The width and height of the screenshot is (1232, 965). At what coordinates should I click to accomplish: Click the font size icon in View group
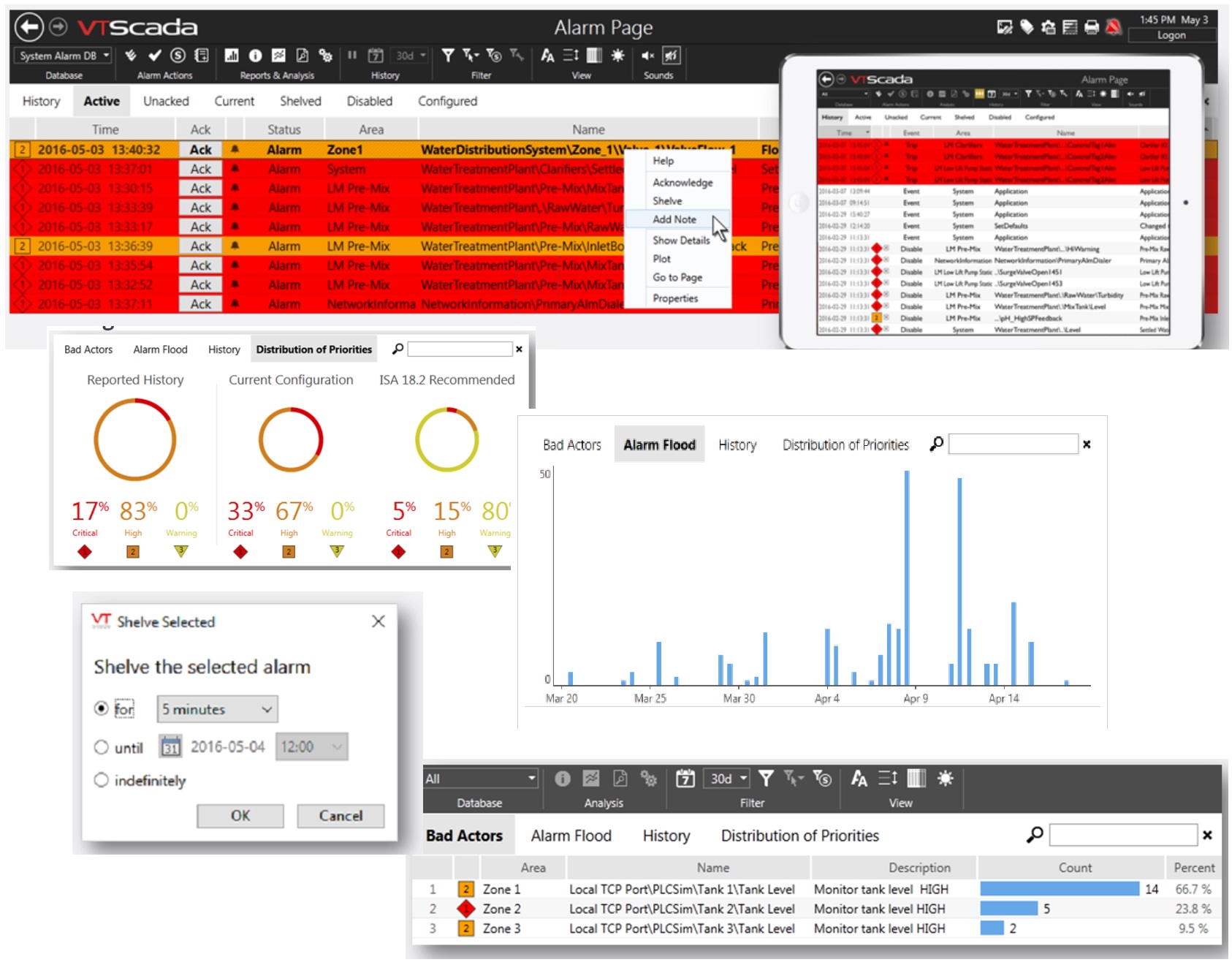pyautogui.click(x=547, y=56)
